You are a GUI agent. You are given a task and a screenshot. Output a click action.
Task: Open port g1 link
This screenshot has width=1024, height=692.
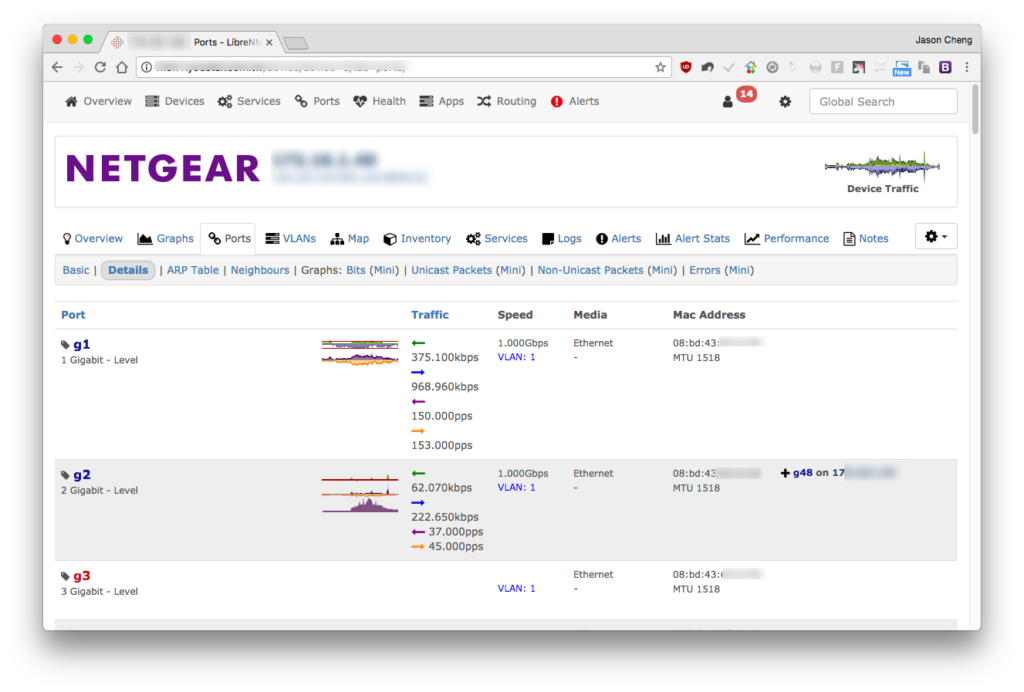tap(82, 344)
